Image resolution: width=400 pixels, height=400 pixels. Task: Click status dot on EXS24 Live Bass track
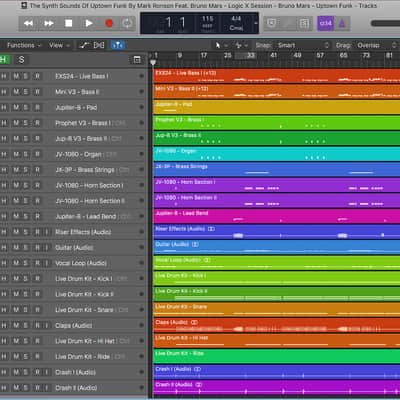141,76
